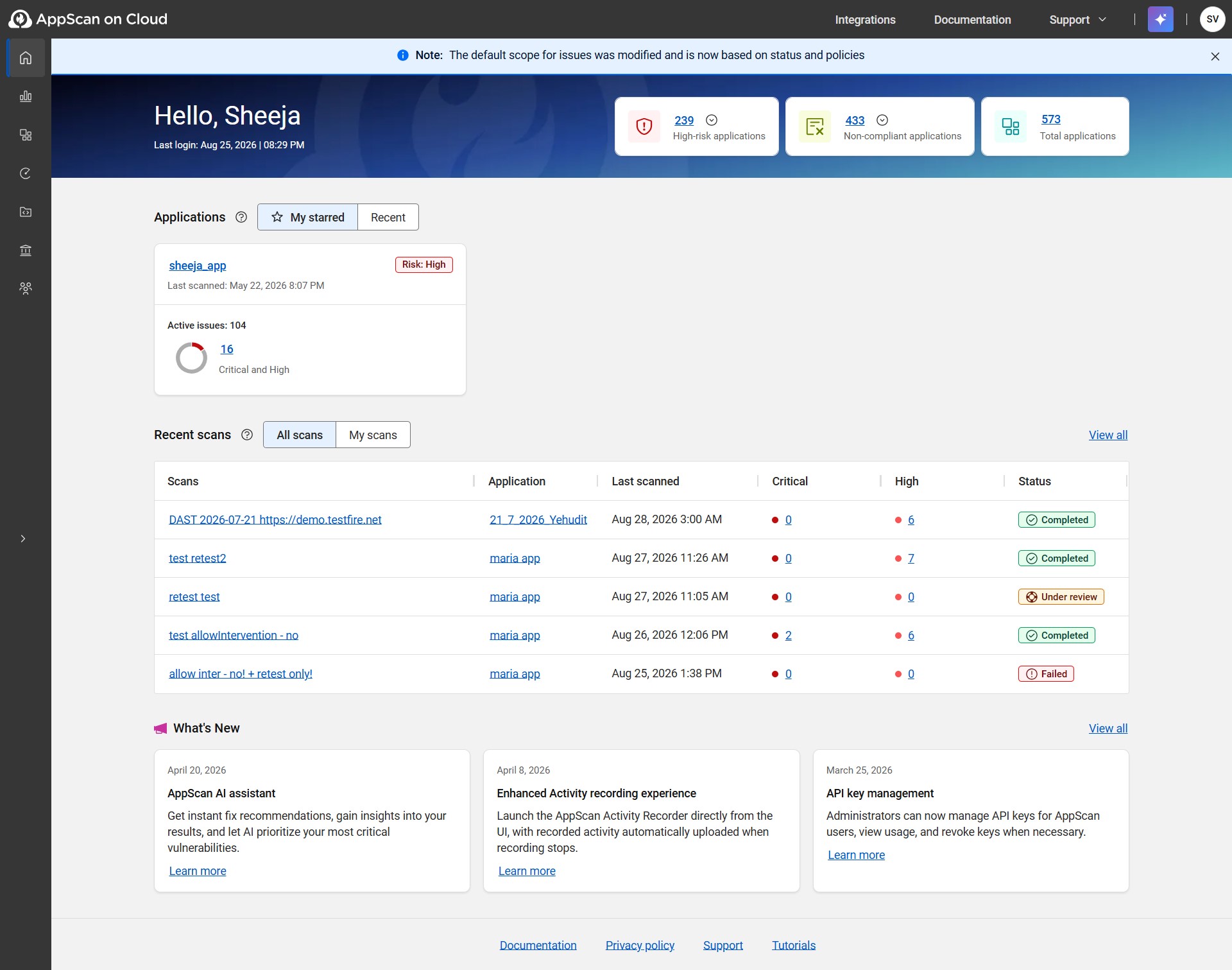Select the My starred toggle
The width and height of the screenshot is (1232, 970).
pos(307,217)
